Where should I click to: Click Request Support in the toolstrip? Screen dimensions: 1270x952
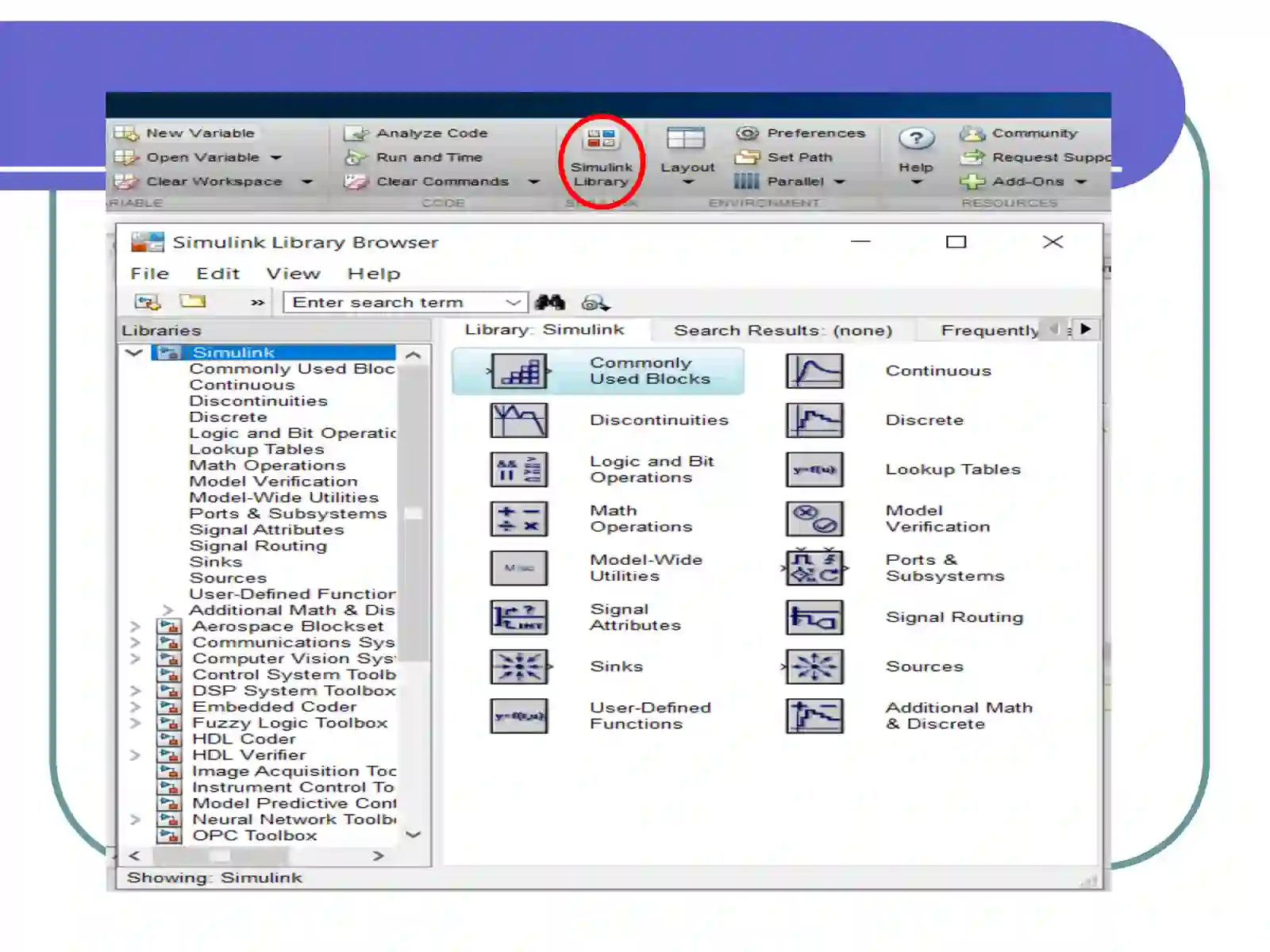click(1035, 157)
